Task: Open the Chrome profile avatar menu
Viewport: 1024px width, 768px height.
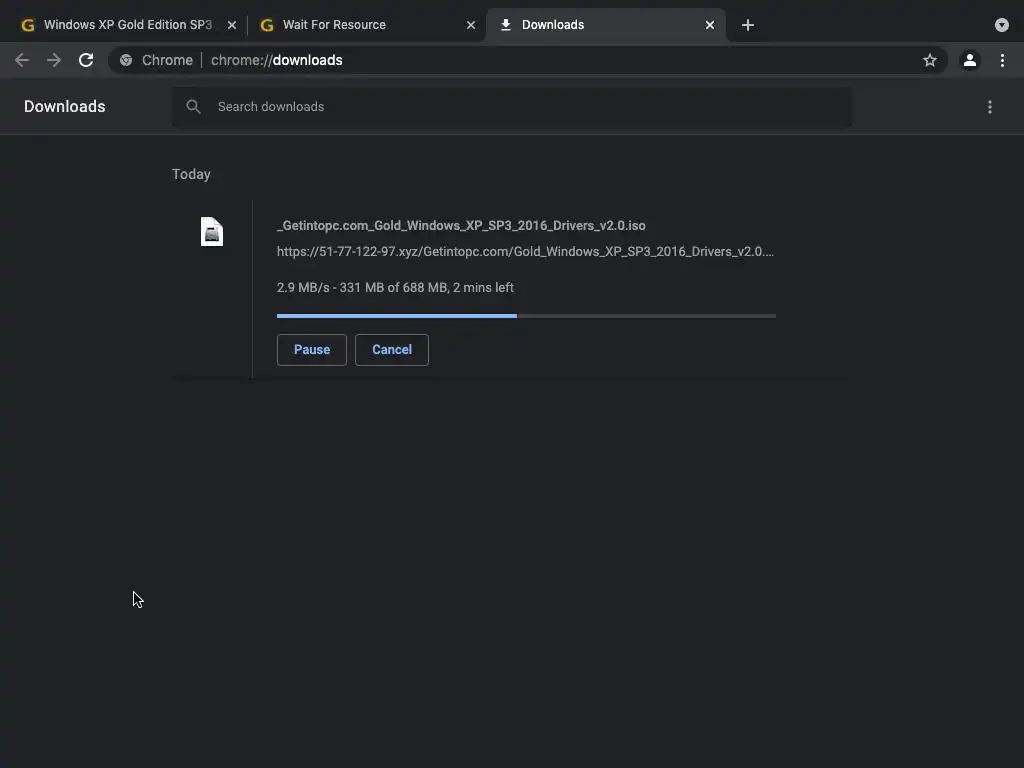Action: (969, 60)
